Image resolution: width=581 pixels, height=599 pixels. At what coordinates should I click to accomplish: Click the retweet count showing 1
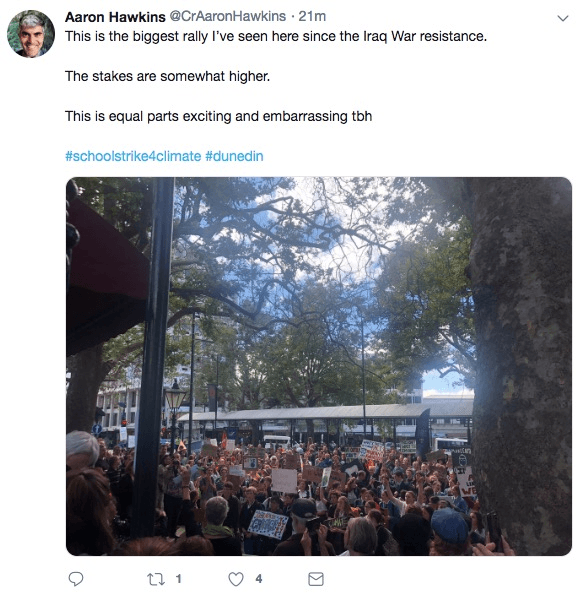(x=178, y=579)
